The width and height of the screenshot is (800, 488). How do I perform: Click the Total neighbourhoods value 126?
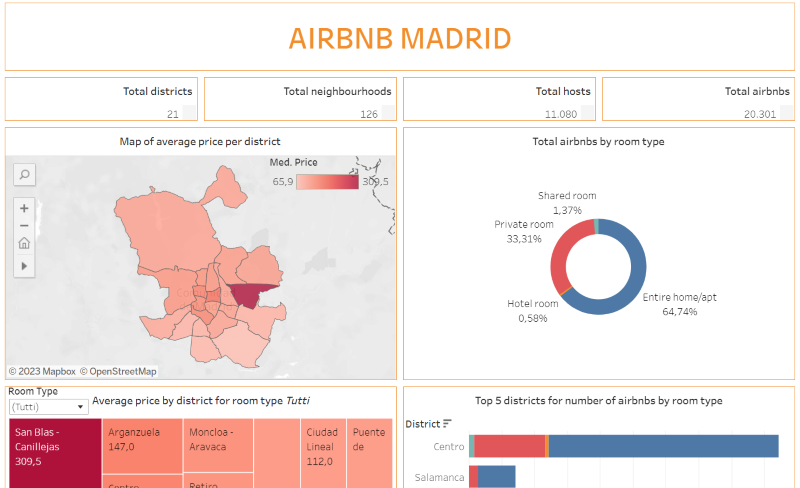tap(369, 114)
